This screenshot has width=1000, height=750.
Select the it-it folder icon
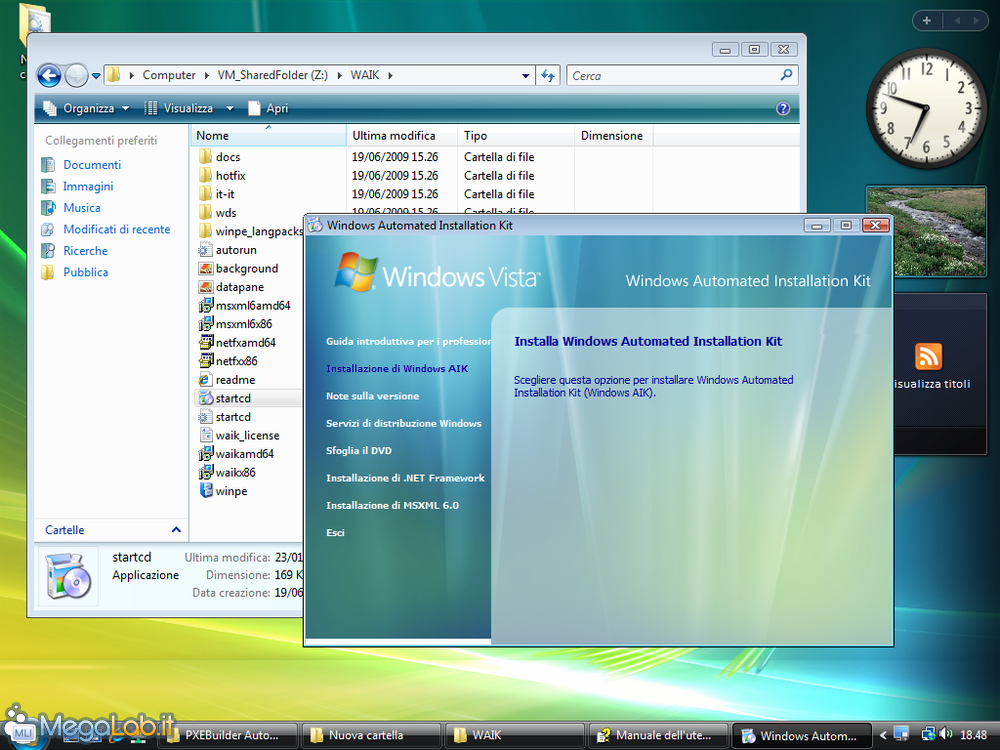(x=205, y=194)
